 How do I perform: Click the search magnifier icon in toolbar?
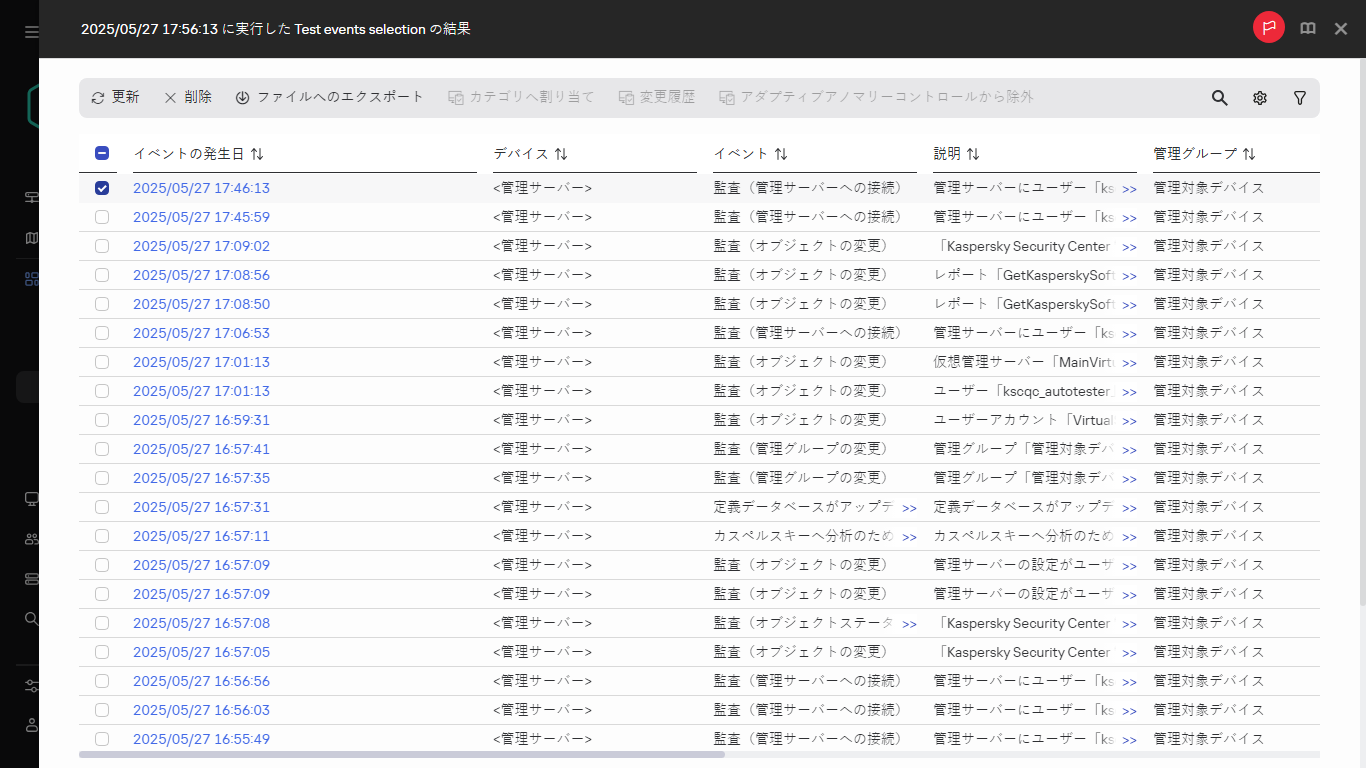coord(1219,98)
